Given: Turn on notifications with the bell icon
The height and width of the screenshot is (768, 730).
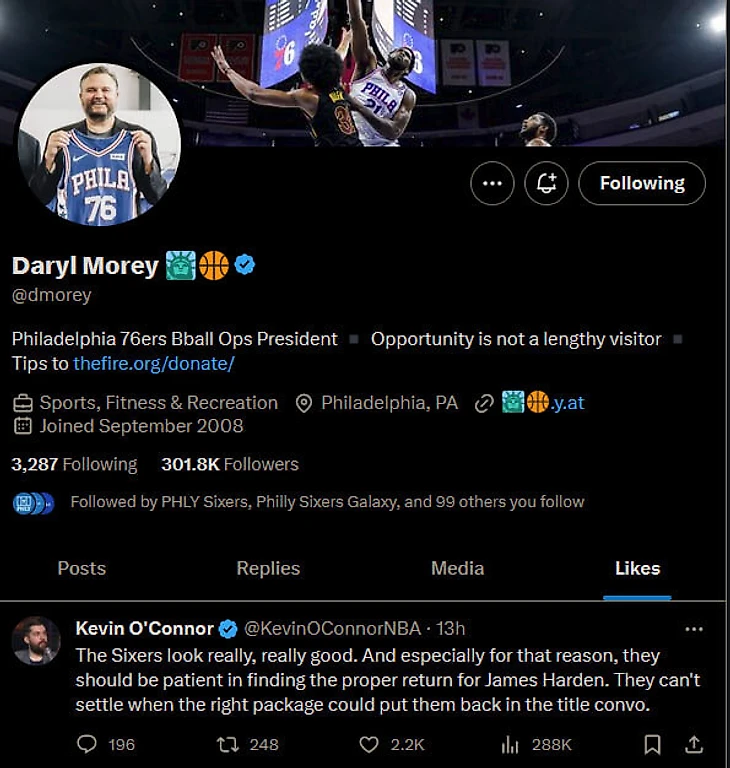Looking at the screenshot, I should point(546,183).
